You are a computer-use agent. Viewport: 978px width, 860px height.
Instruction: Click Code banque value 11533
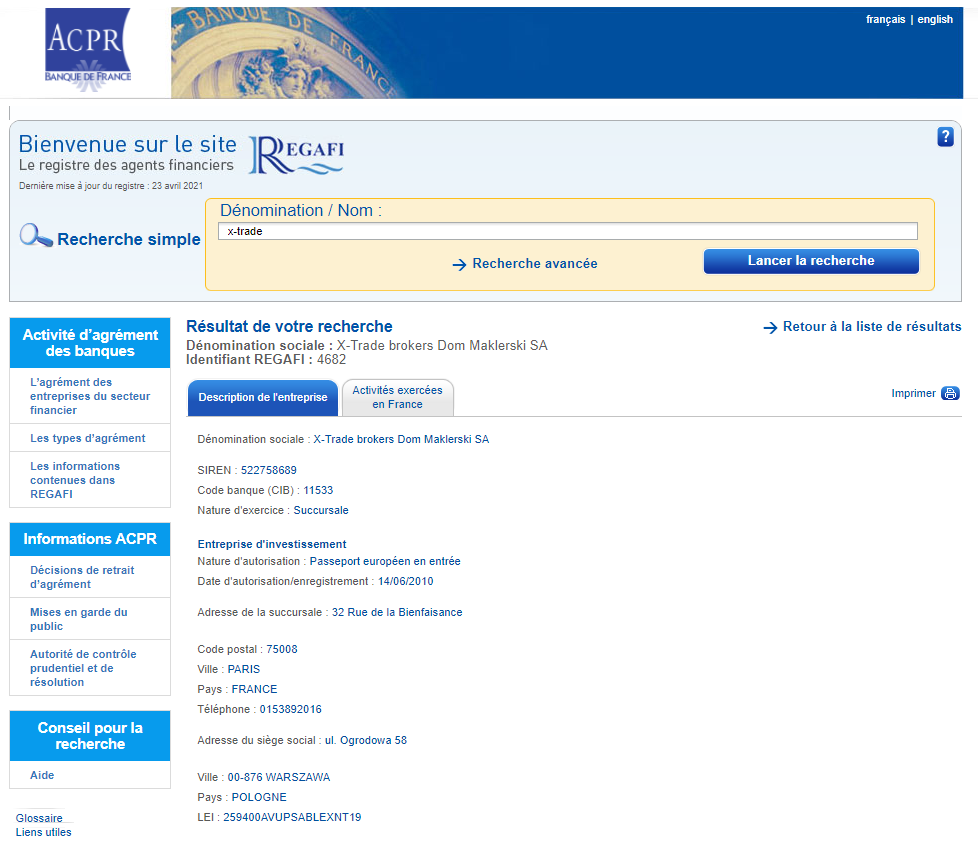click(x=318, y=490)
